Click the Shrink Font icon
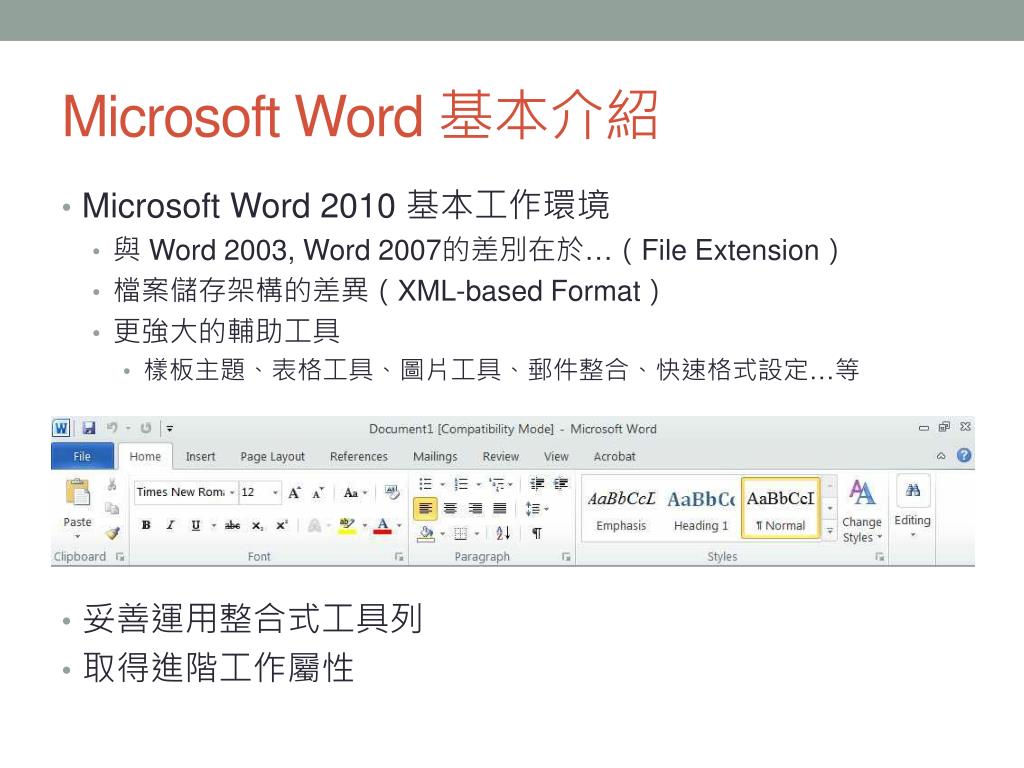The height and width of the screenshot is (768, 1024). 318,492
